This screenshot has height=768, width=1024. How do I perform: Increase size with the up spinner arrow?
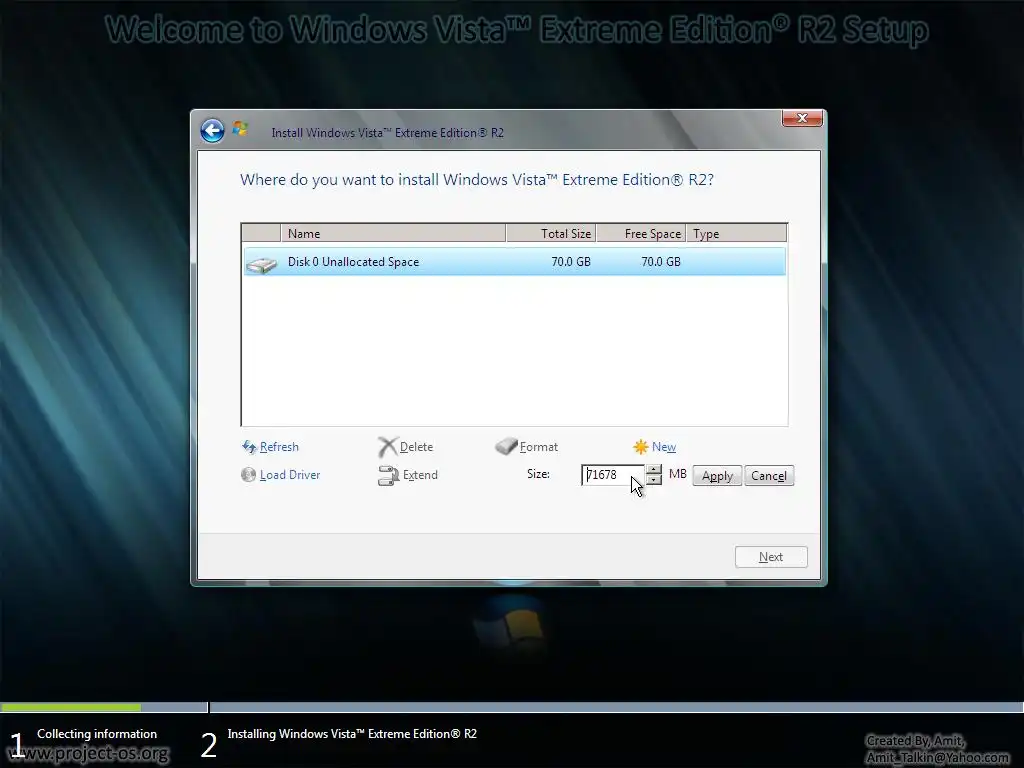(654, 470)
